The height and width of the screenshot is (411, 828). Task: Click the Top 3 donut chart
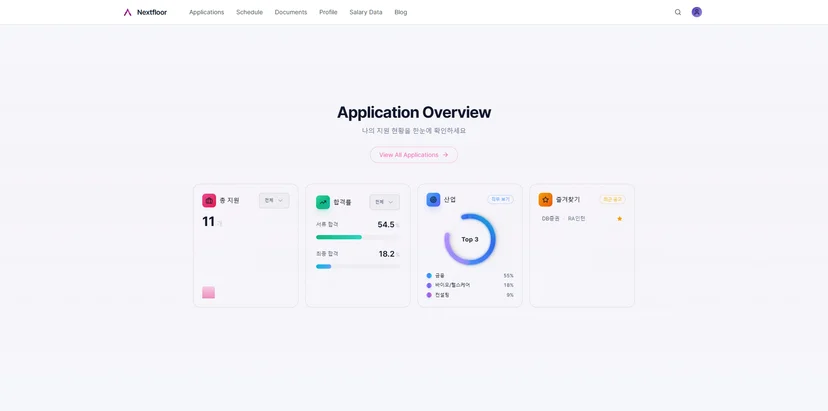[x=470, y=239]
